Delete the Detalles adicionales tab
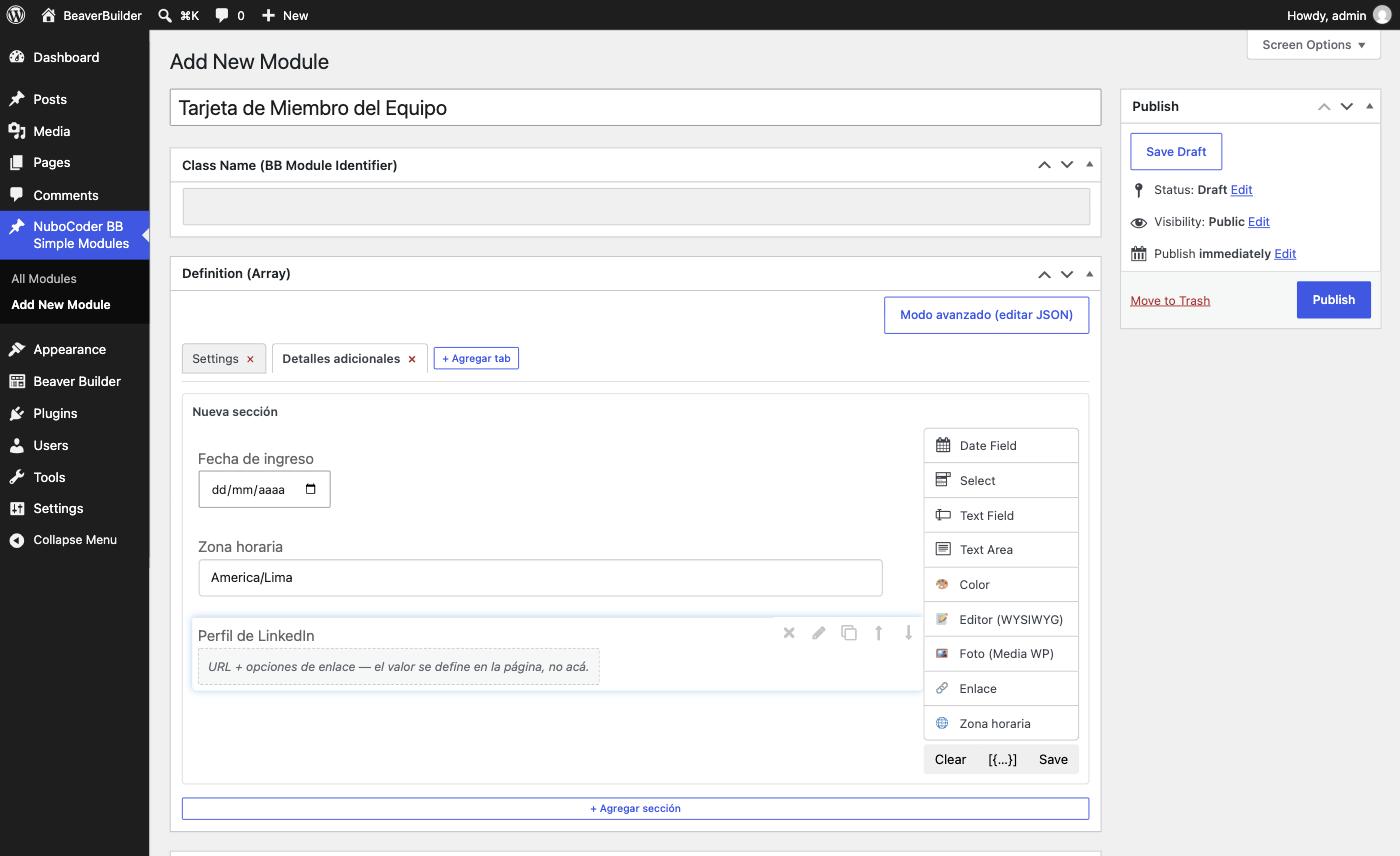Screen dimensions: 1400x856 point(411,359)
